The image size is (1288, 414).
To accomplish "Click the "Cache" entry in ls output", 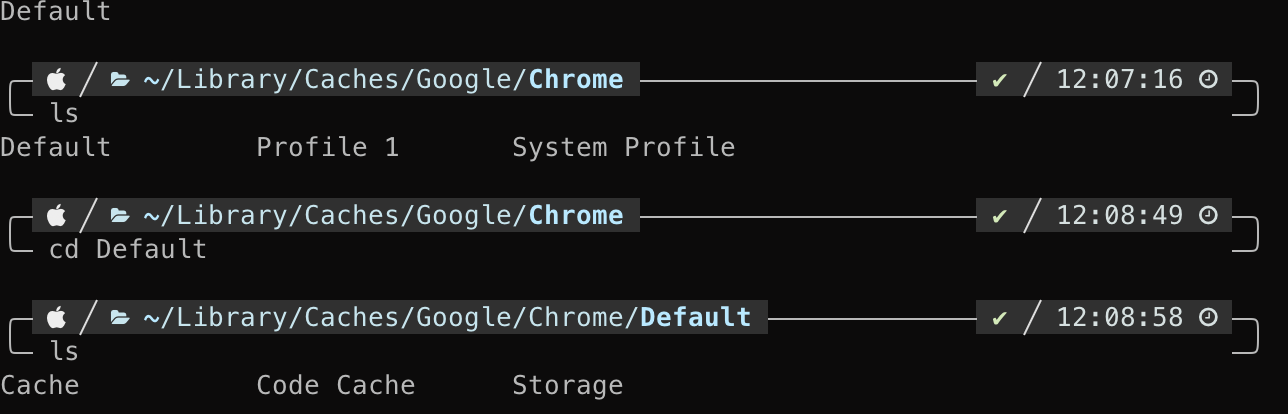I will click(40, 385).
